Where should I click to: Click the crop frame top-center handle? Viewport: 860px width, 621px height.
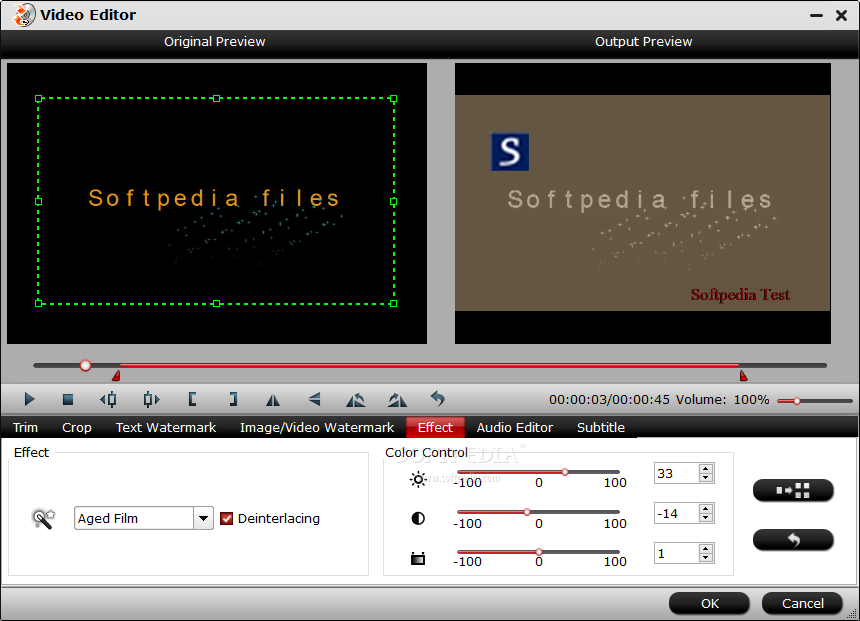coord(217,99)
